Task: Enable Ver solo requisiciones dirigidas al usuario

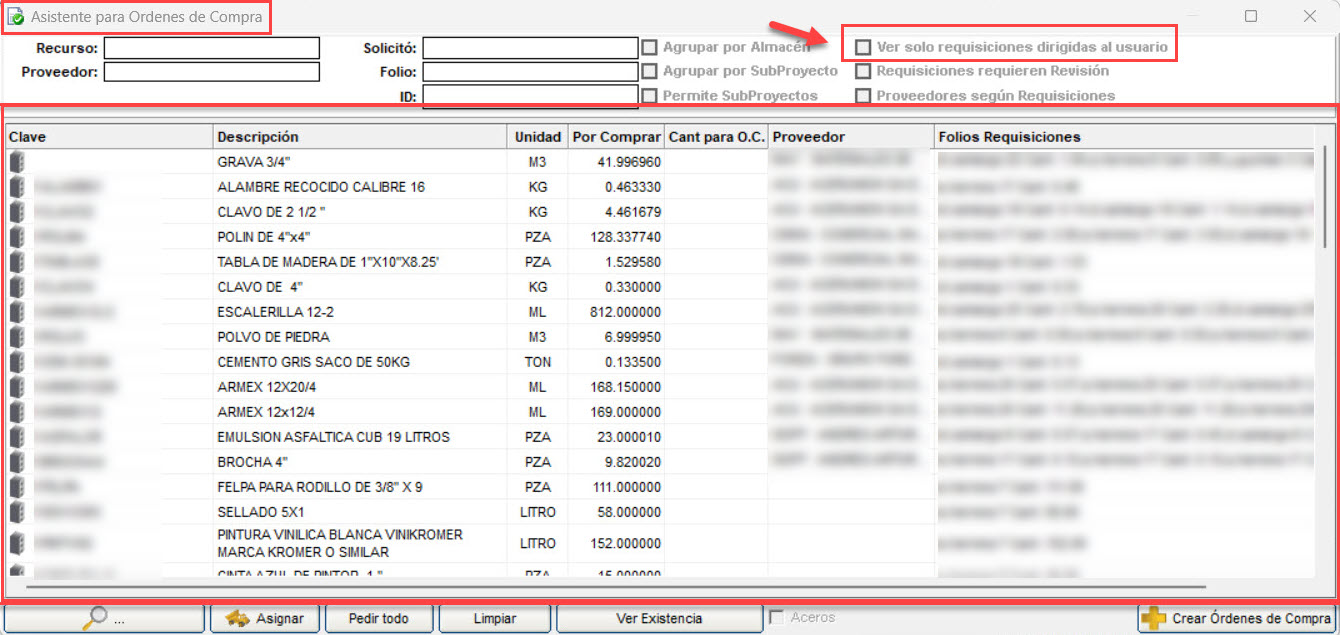Action: [863, 47]
